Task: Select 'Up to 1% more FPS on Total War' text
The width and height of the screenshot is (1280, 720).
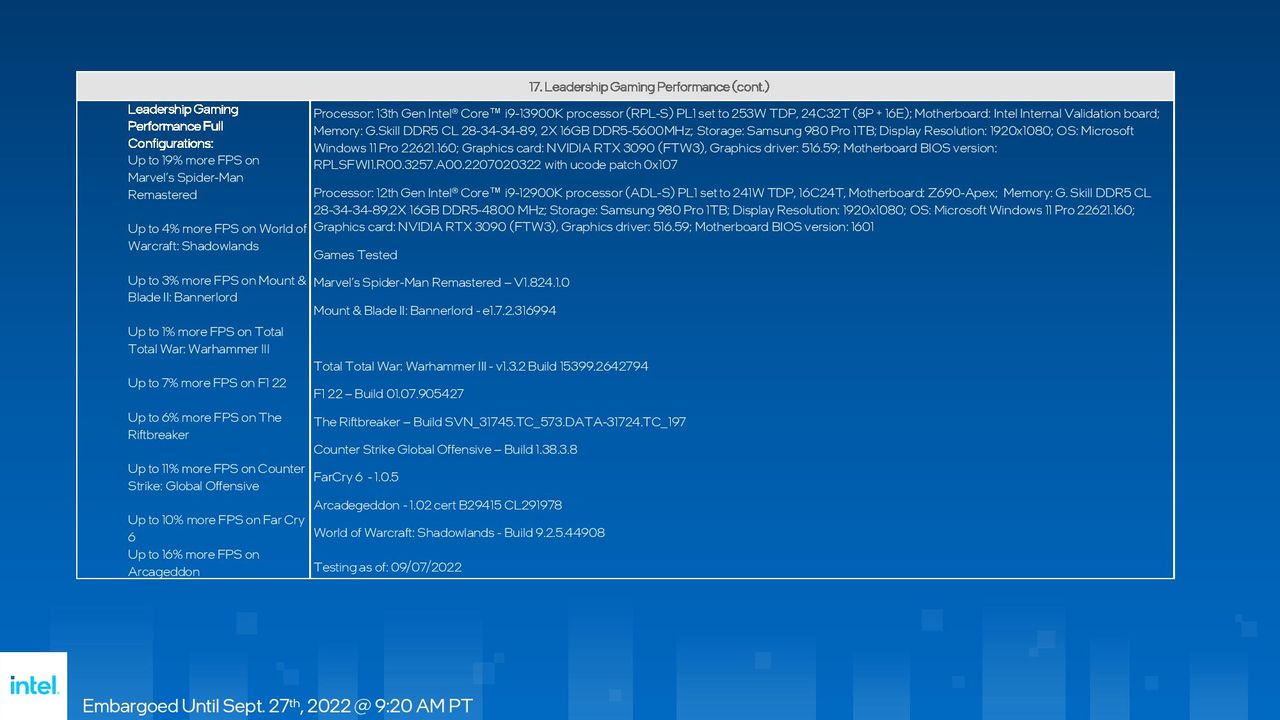Action: coord(205,340)
